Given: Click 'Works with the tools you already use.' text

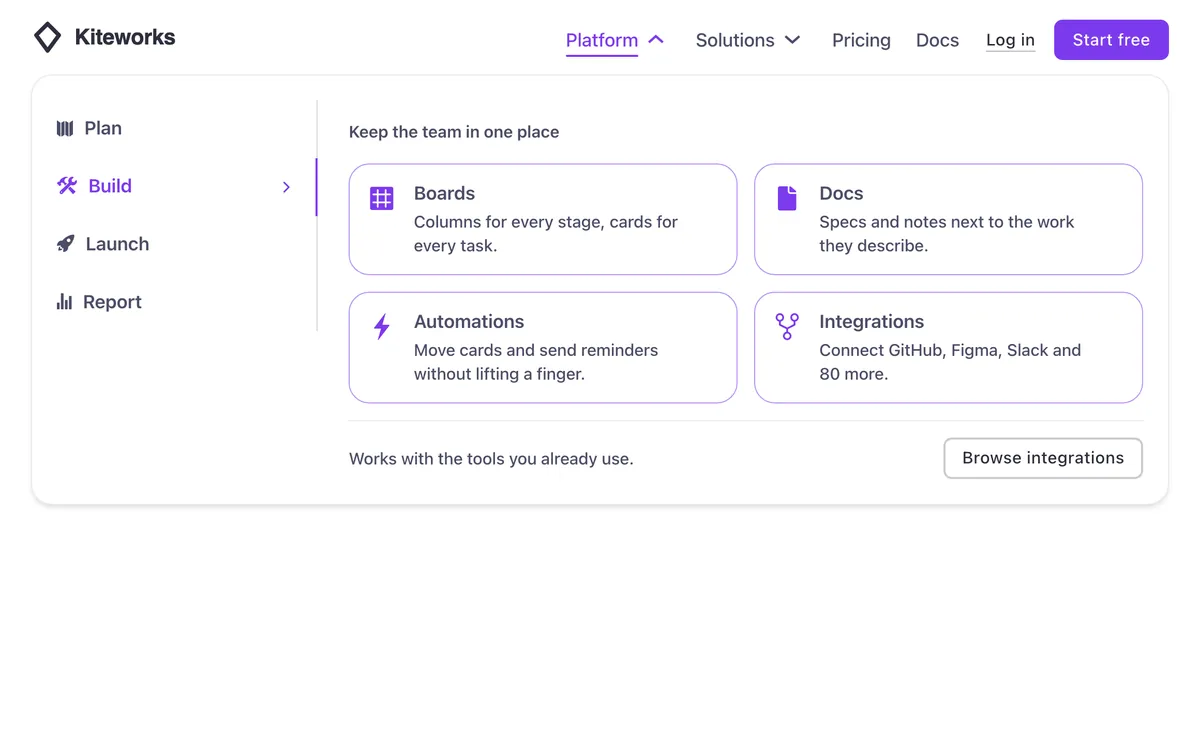Looking at the screenshot, I should pyautogui.click(x=491, y=459).
